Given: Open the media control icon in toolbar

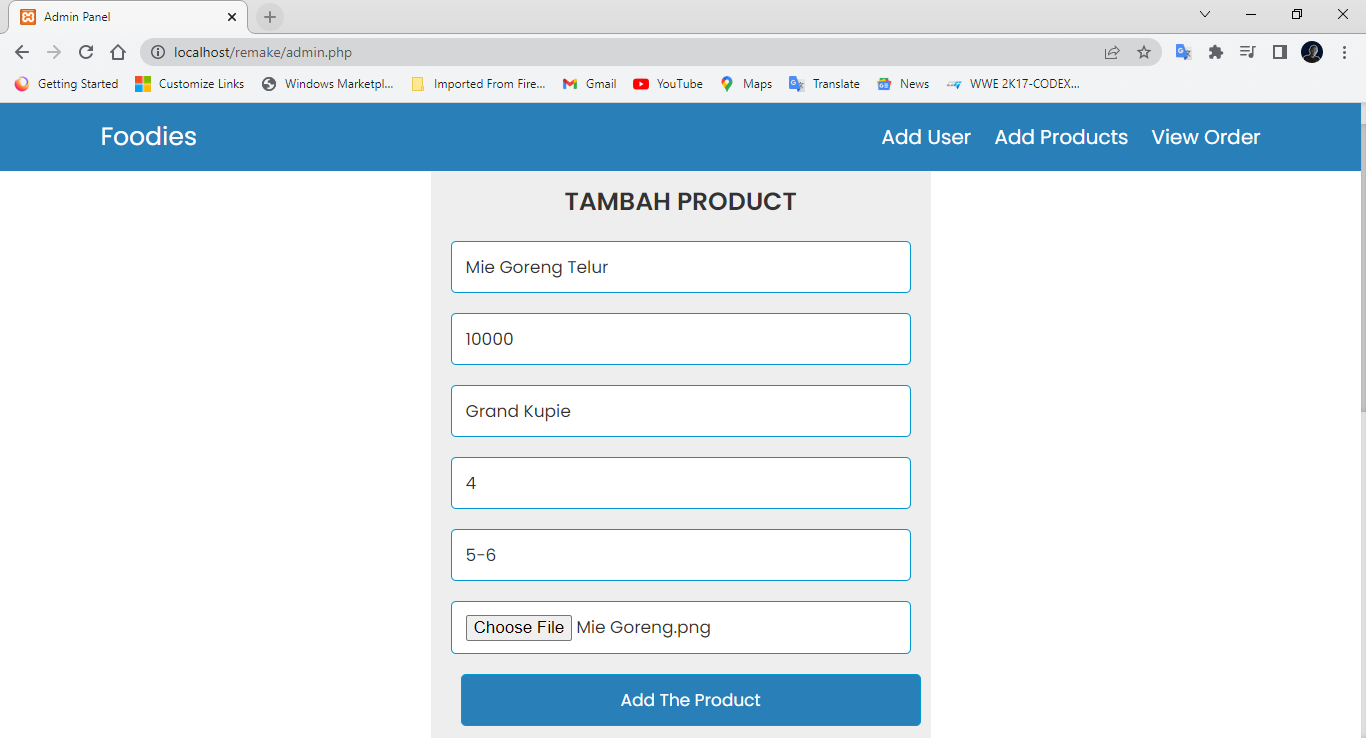Looking at the screenshot, I should [1247, 52].
